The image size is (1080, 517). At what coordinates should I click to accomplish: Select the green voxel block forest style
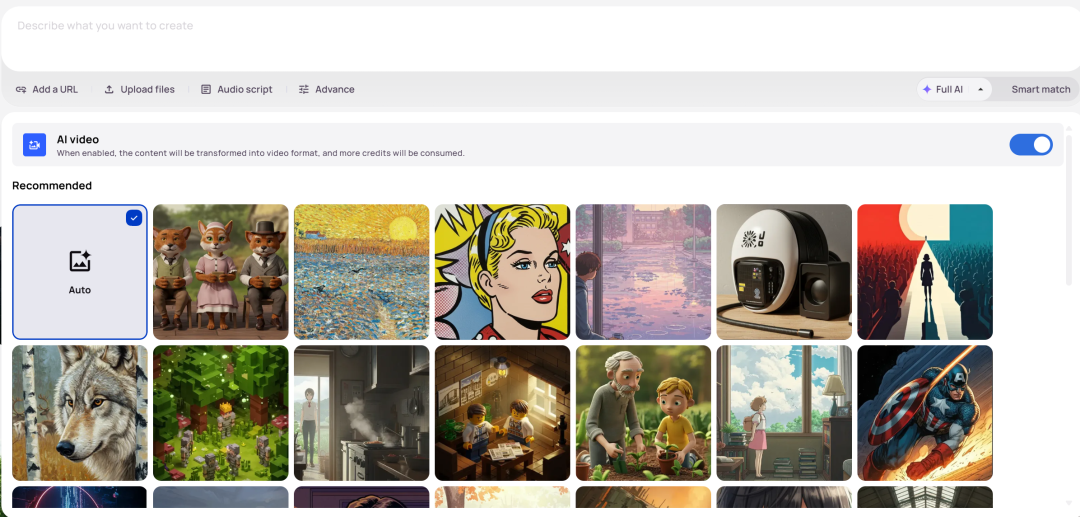[x=220, y=413]
